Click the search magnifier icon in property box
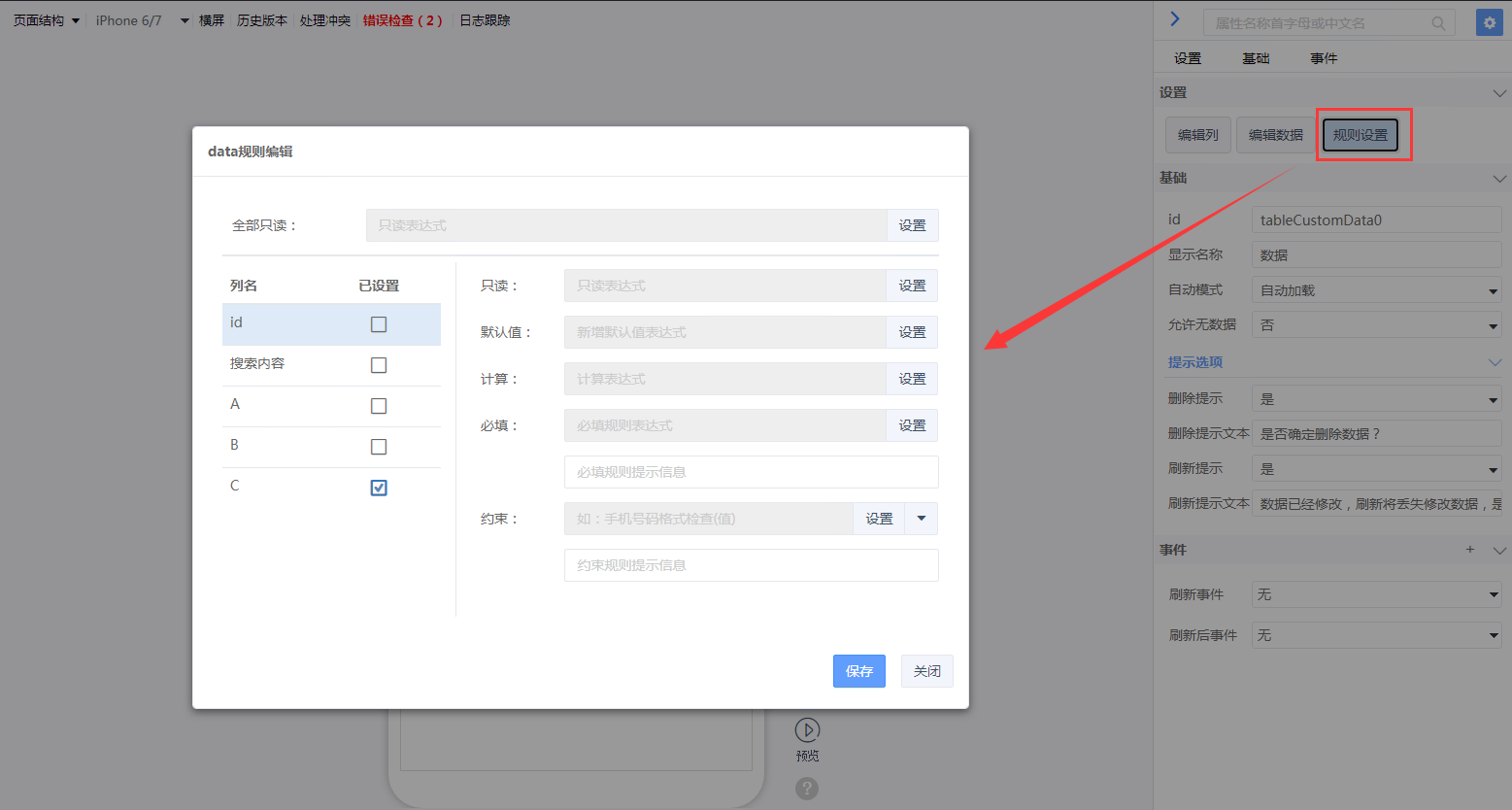This screenshot has width=1512, height=810. 1438,23
